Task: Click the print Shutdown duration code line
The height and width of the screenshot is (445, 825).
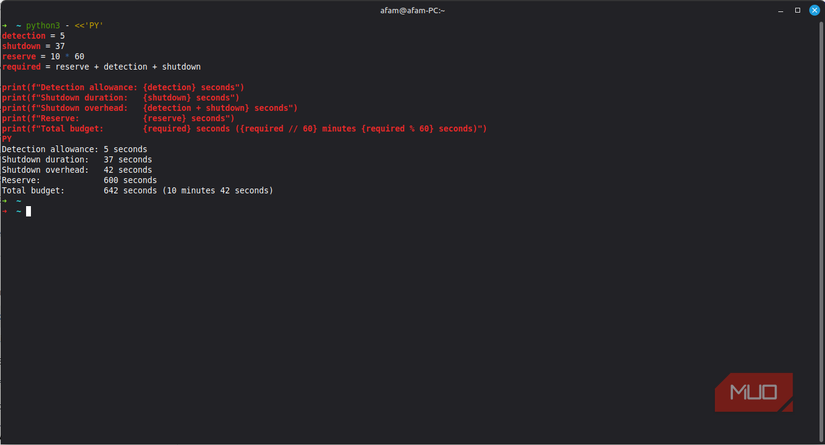Action: tap(120, 98)
